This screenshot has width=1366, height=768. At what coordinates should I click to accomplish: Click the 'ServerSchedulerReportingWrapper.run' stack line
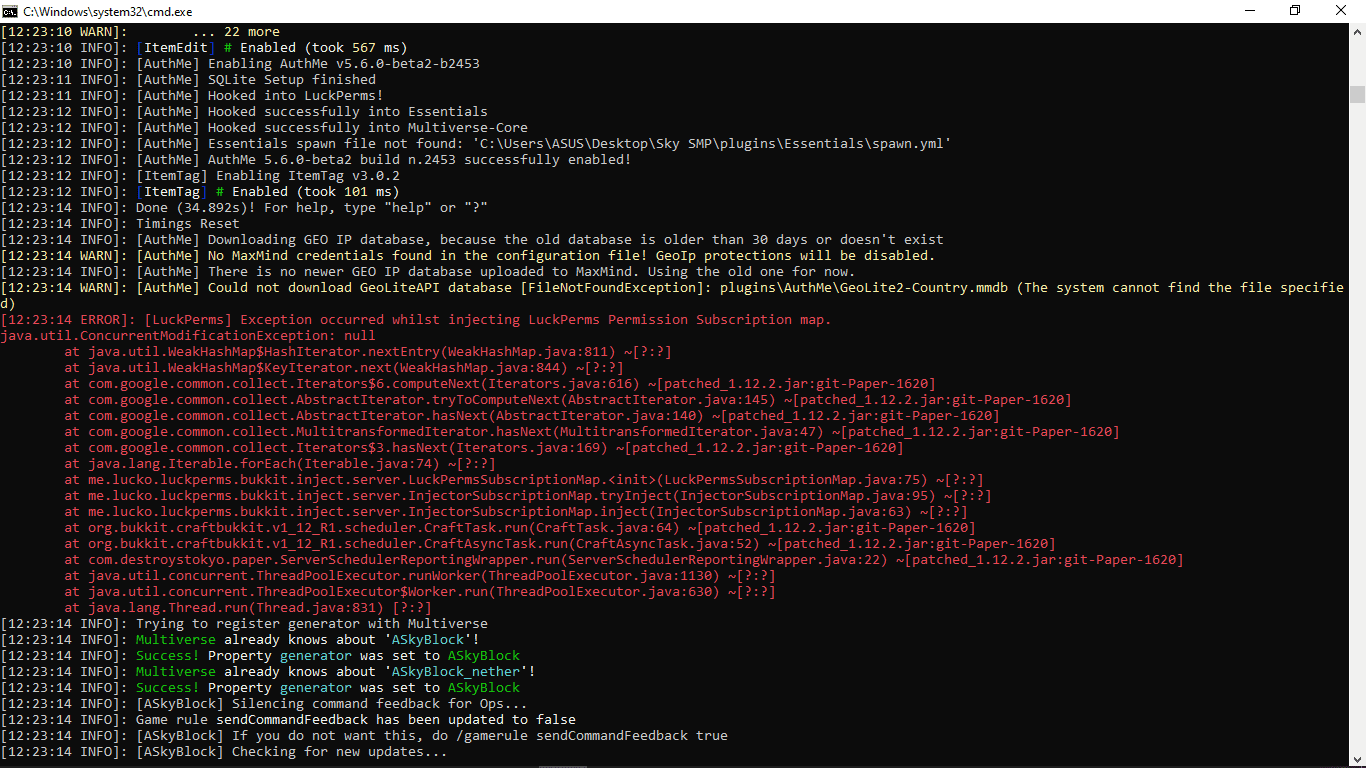tap(624, 560)
